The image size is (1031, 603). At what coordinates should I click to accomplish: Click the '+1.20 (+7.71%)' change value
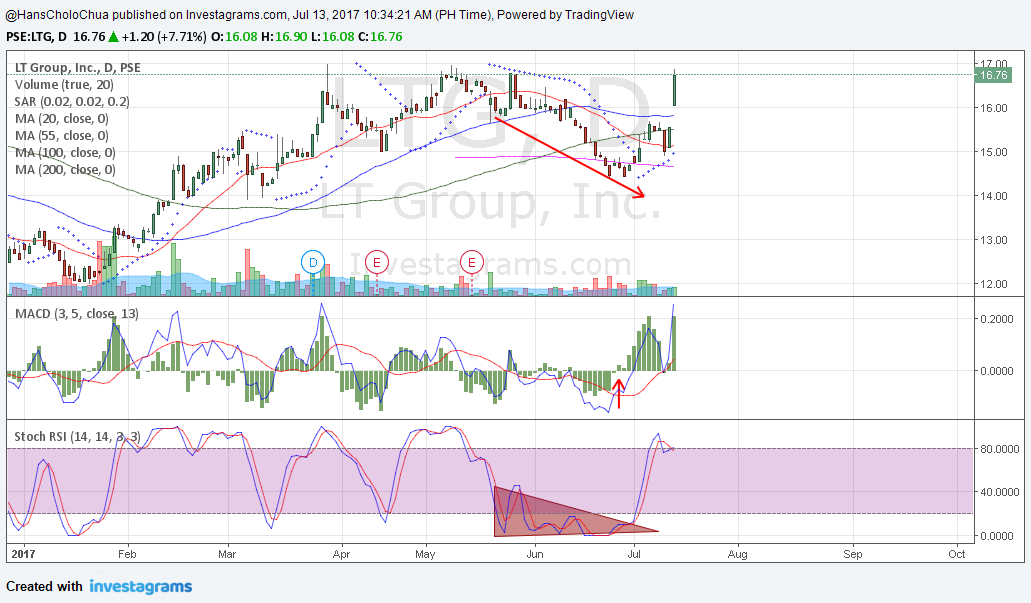coord(164,37)
